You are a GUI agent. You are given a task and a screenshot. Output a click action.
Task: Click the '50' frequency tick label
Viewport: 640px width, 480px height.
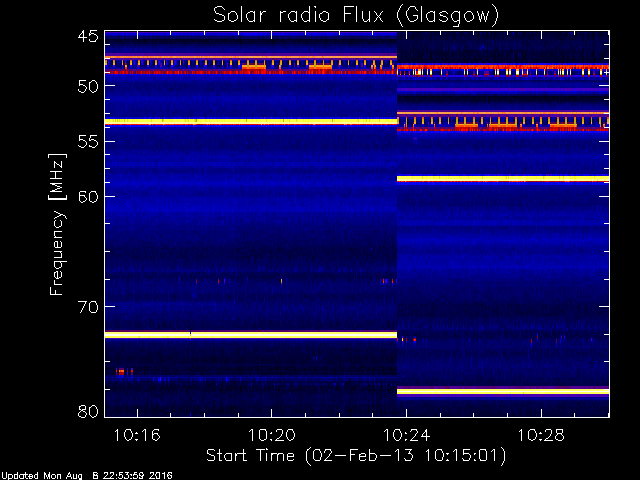(x=88, y=87)
